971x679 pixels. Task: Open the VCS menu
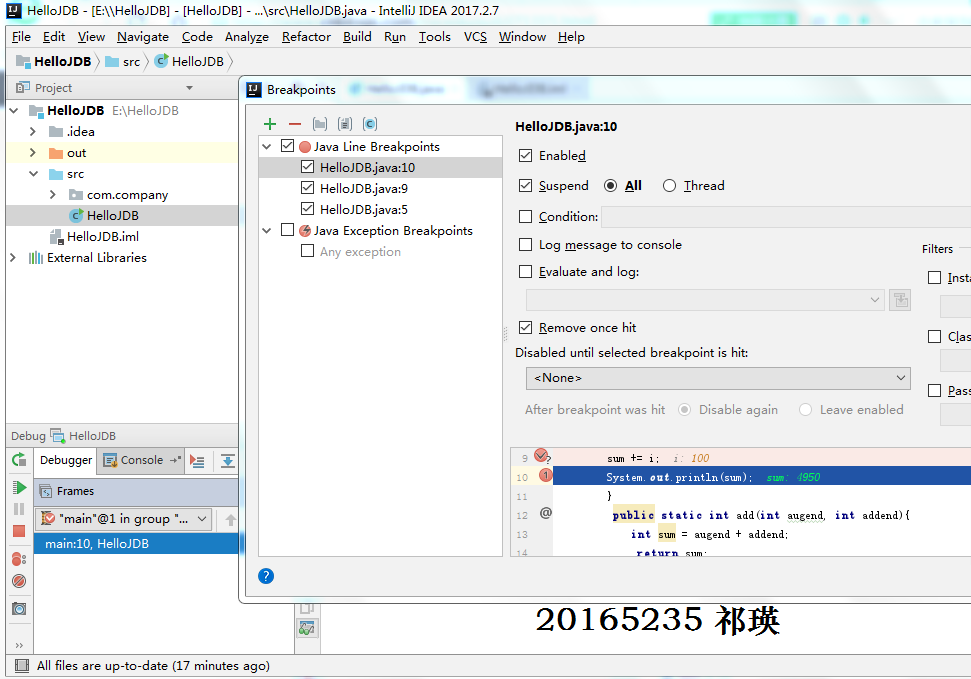pos(475,37)
